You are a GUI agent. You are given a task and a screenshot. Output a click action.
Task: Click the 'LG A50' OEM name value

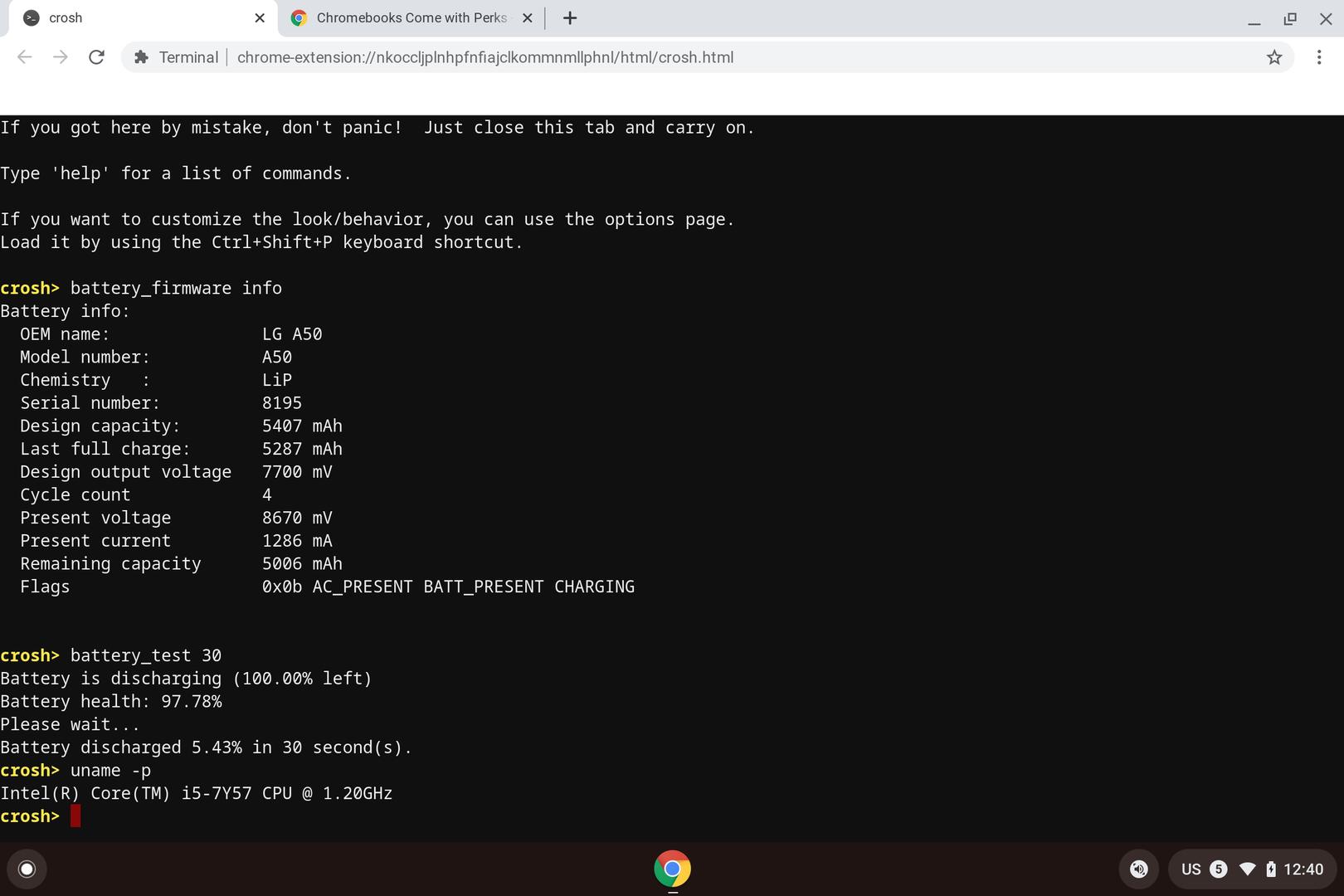pyautogui.click(x=292, y=334)
